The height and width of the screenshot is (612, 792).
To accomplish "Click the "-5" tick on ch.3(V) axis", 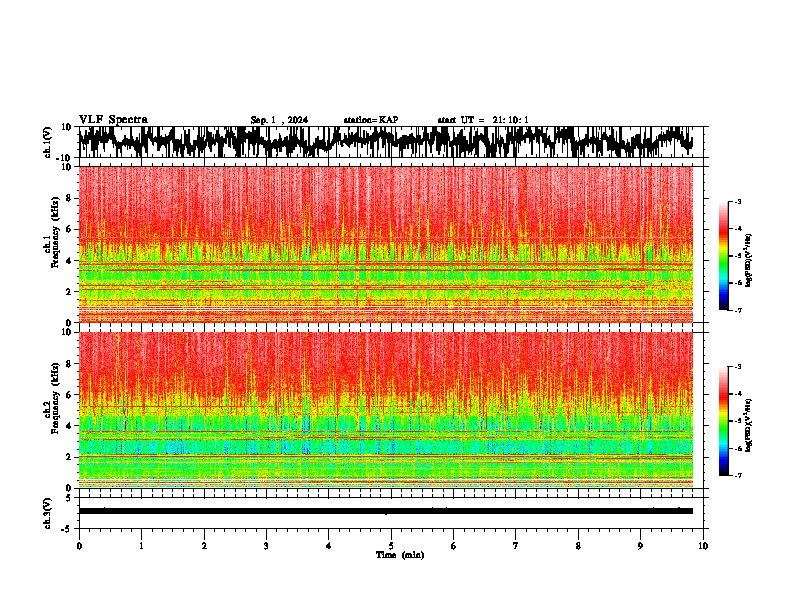I will [x=67, y=529].
